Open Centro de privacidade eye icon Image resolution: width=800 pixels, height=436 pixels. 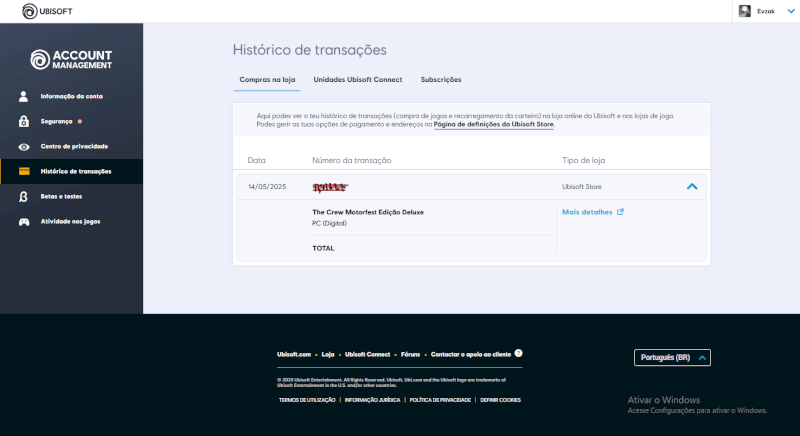(23, 147)
